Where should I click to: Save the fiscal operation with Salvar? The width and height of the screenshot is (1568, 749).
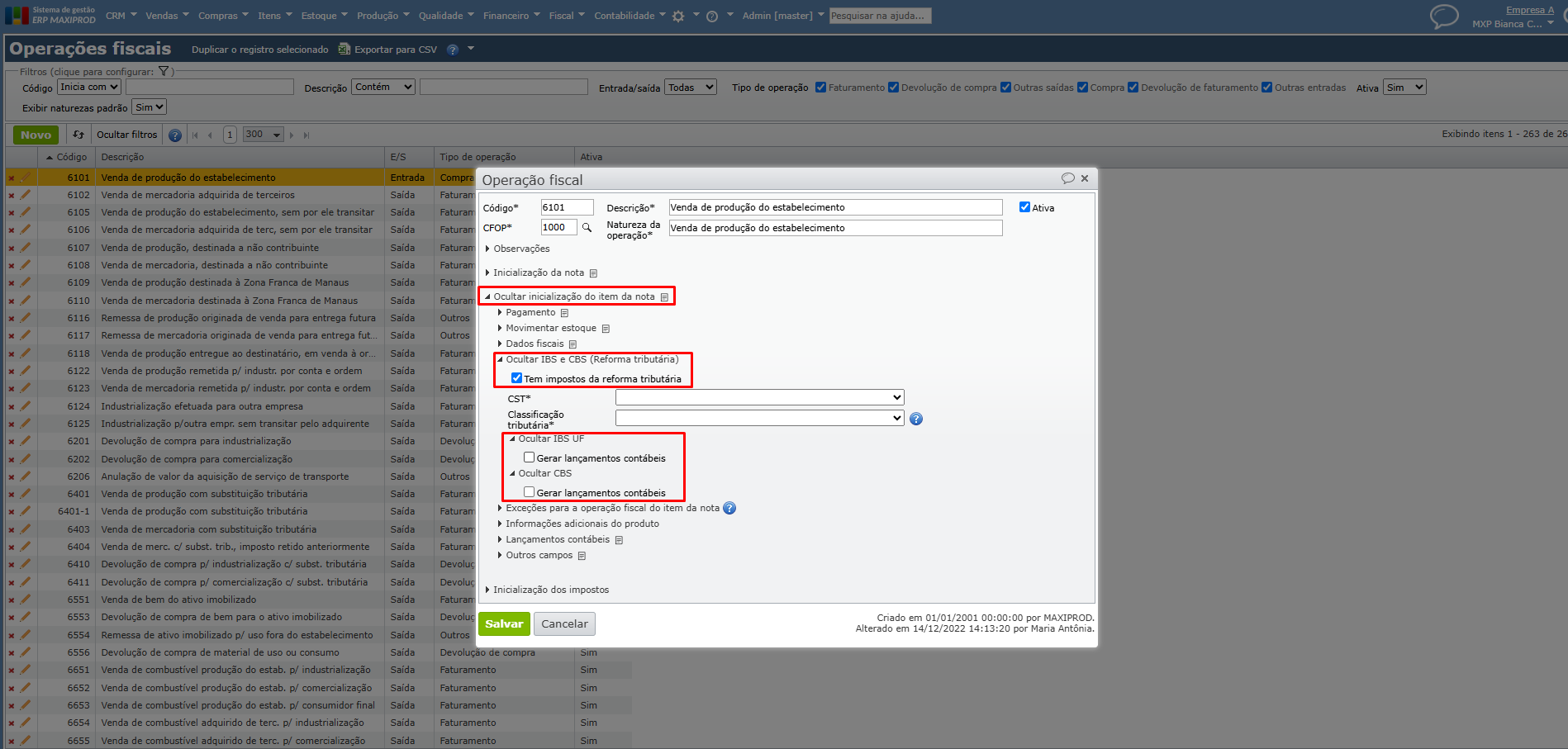[504, 624]
